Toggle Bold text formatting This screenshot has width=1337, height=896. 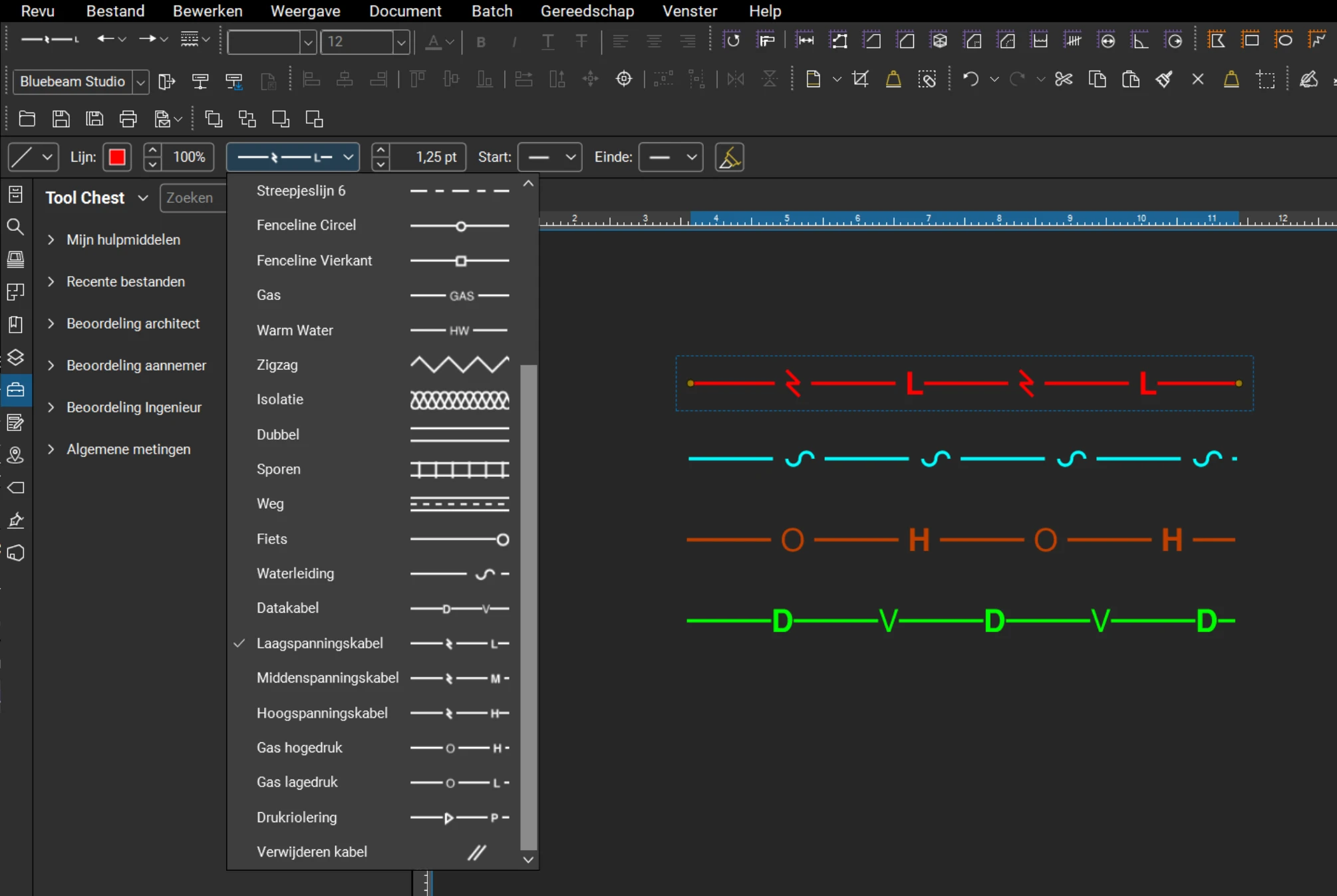click(481, 41)
